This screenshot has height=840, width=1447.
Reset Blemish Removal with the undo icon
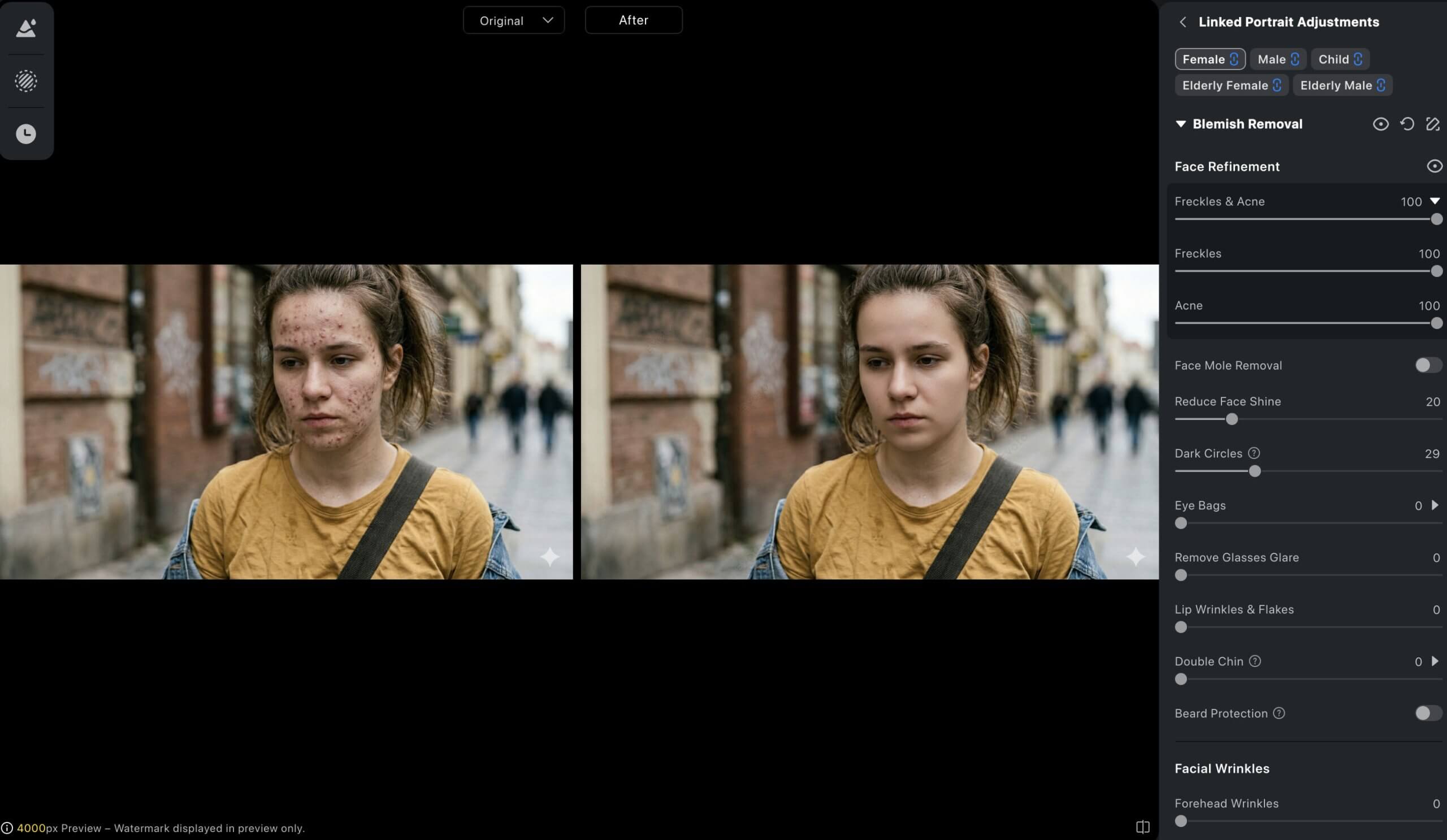point(1407,124)
